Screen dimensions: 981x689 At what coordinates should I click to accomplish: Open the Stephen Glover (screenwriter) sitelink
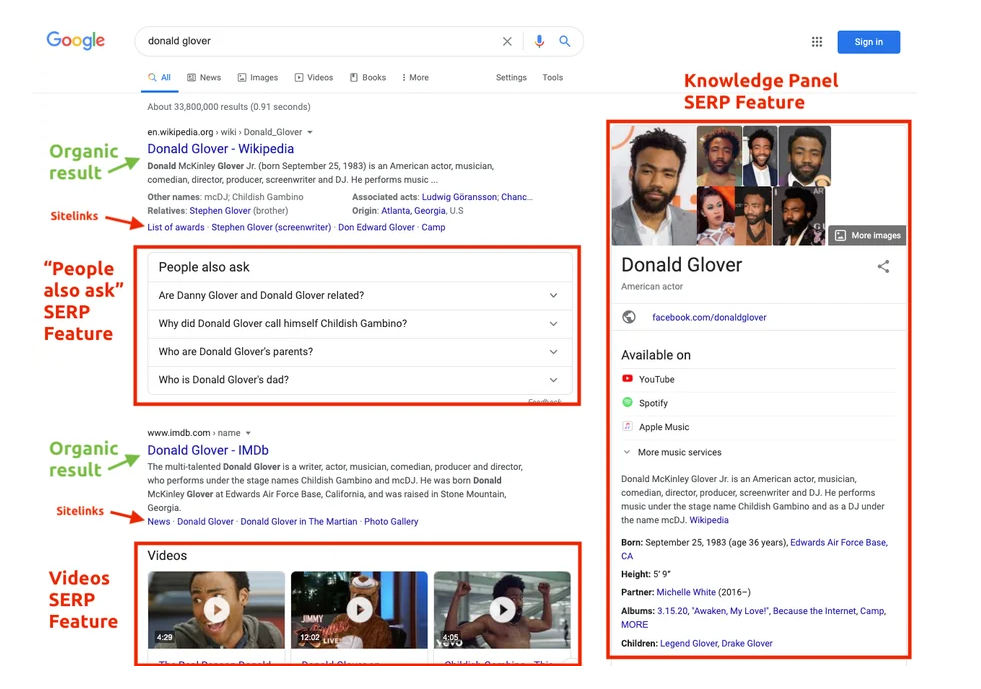pos(271,227)
